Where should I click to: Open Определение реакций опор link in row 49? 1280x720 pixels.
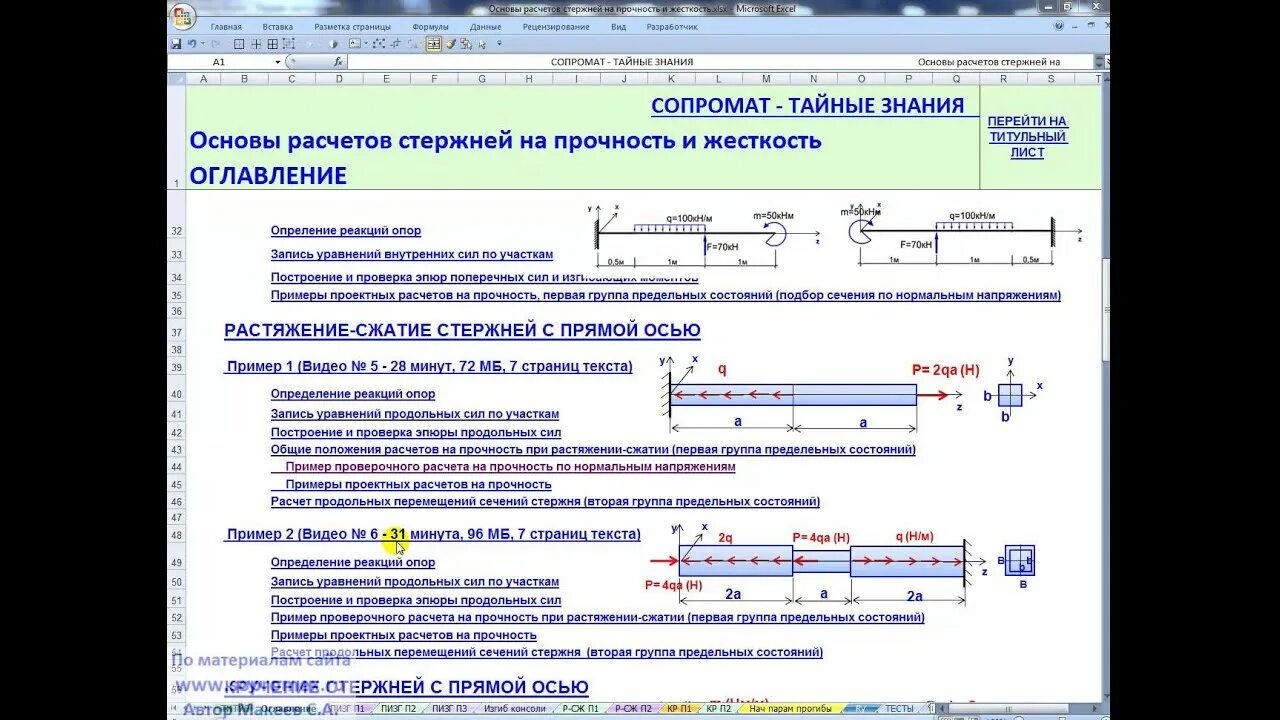pos(353,563)
